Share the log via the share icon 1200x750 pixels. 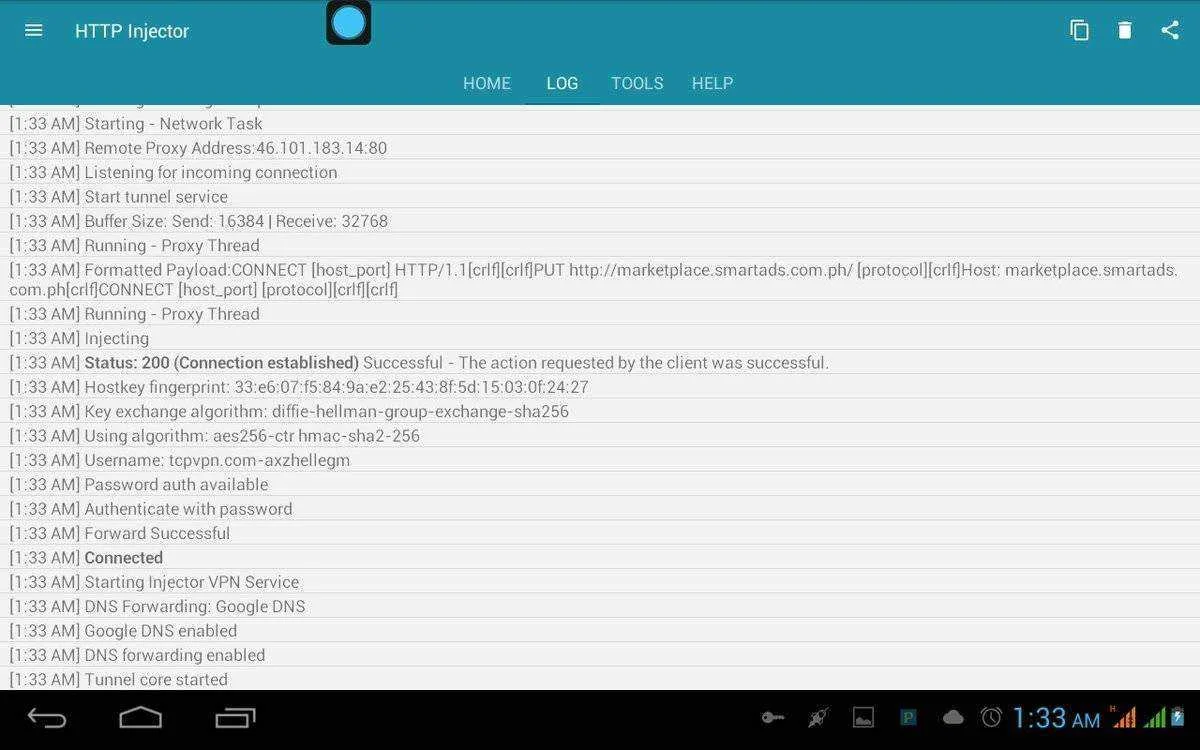1170,30
